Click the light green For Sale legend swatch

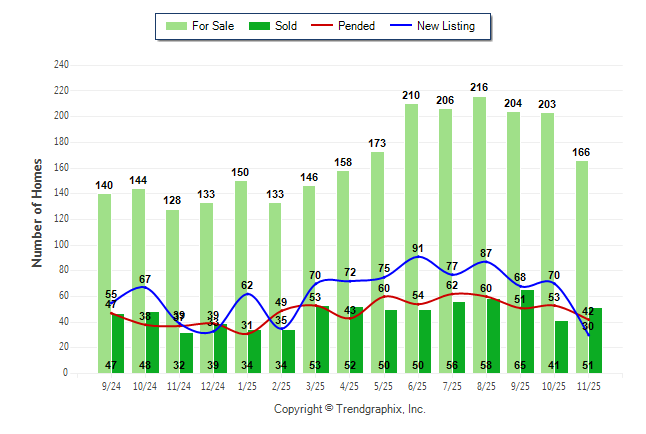175,26
